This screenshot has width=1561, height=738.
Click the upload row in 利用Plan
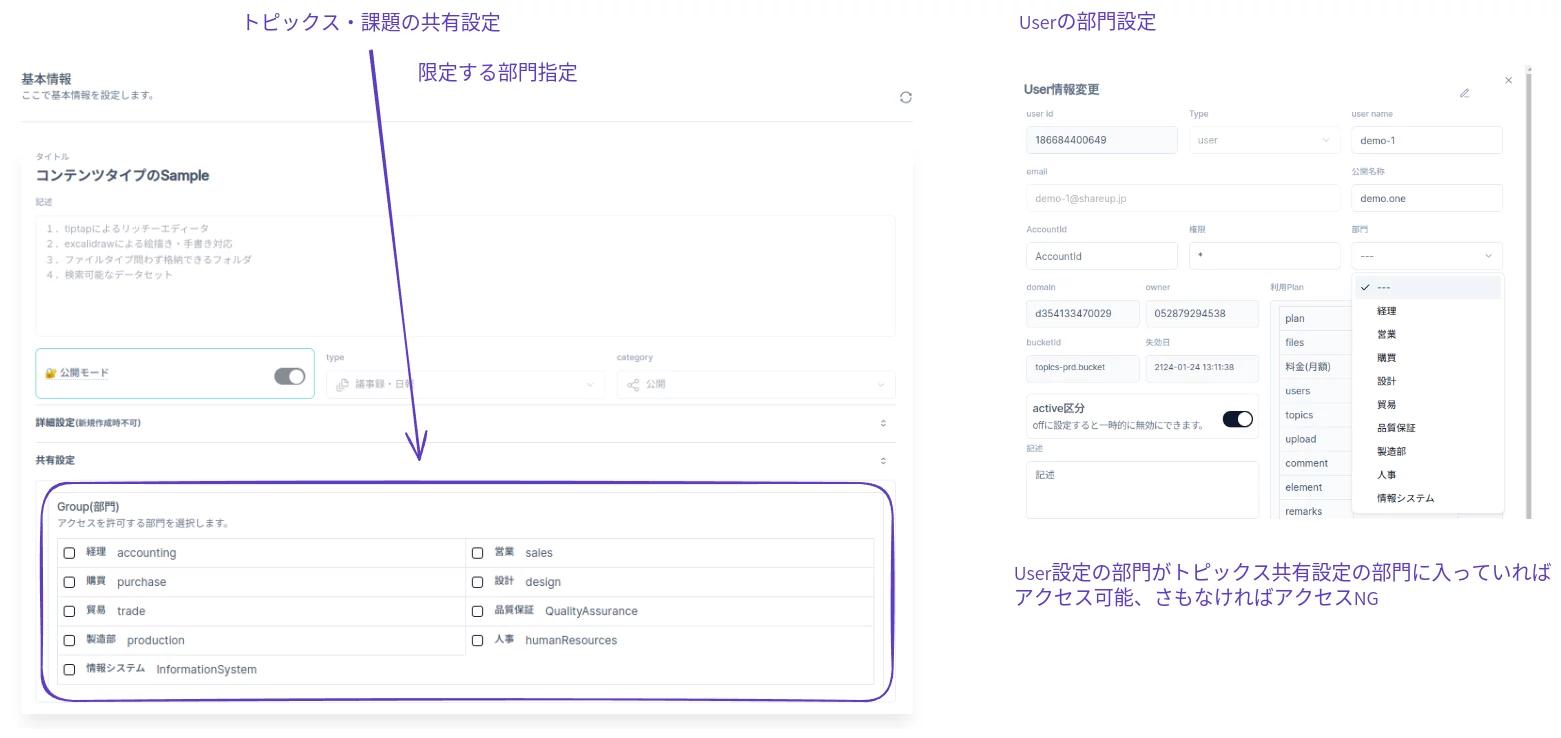coord(1315,439)
